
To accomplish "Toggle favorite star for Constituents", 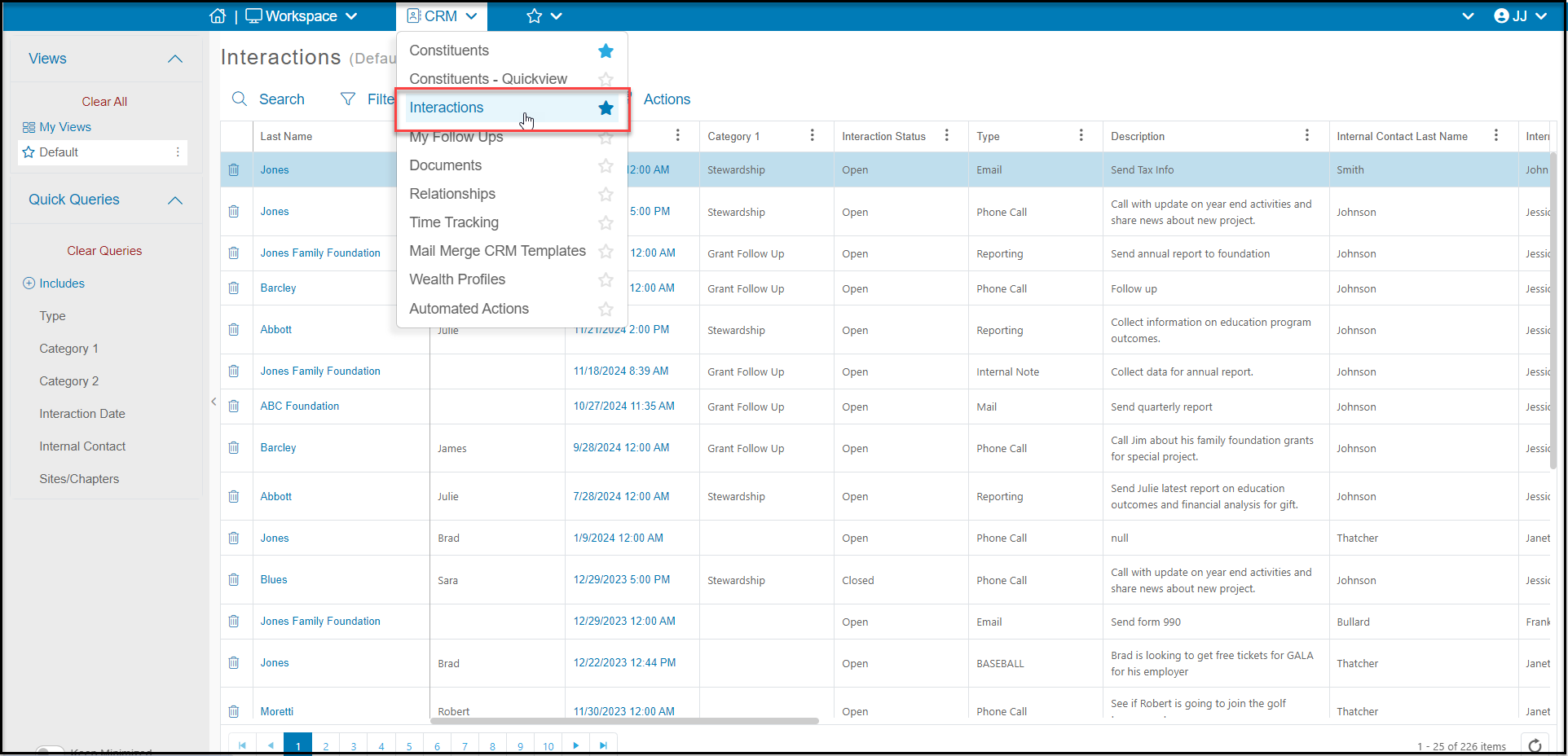I will (606, 51).
